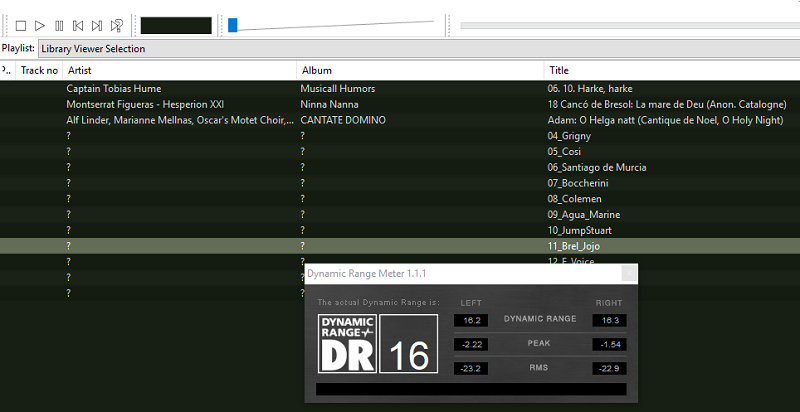Click right dynamic range value '16.3'
Image resolution: width=800 pixels, height=412 pixels.
point(610,321)
